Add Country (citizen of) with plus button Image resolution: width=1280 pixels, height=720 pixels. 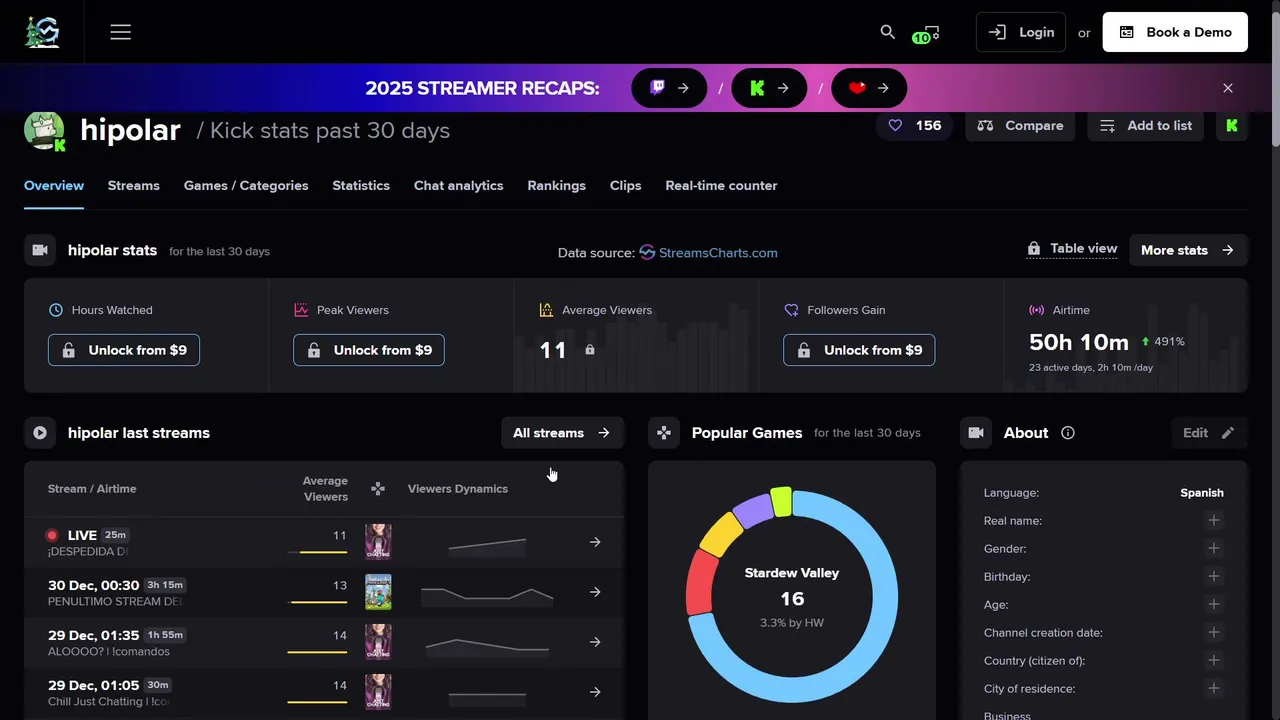tap(1213, 660)
